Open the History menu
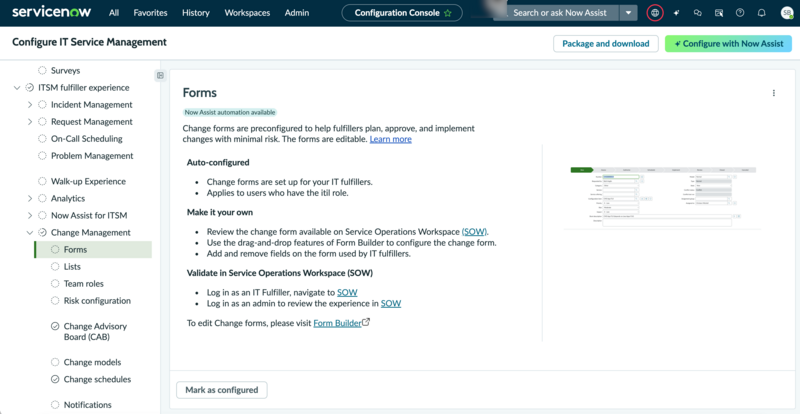Image resolution: width=800 pixels, height=414 pixels. point(196,13)
